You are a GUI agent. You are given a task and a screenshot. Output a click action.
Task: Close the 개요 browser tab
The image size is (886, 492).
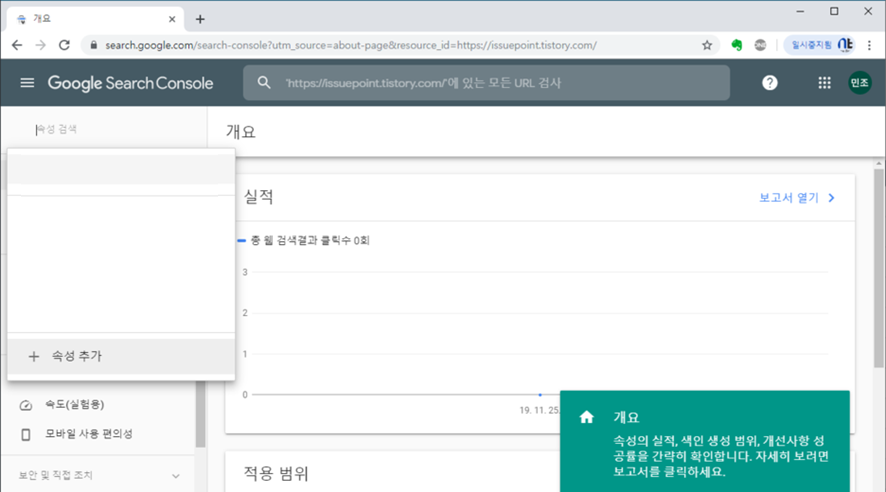(x=172, y=19)
